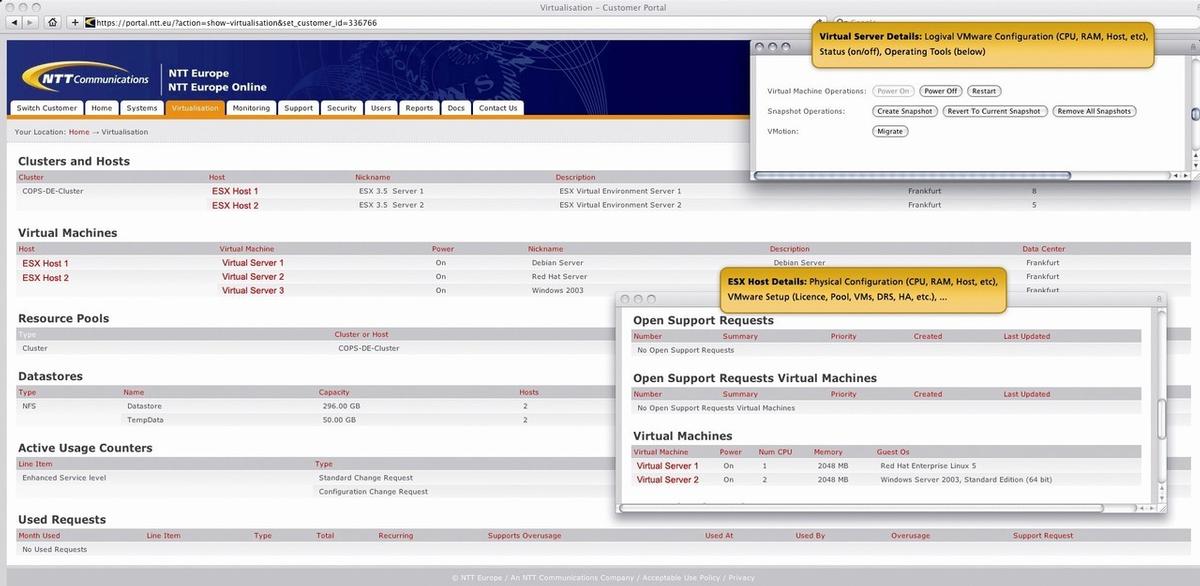
Task: Click Home in the breadcrumb location
Action: [x=79, y=132]
